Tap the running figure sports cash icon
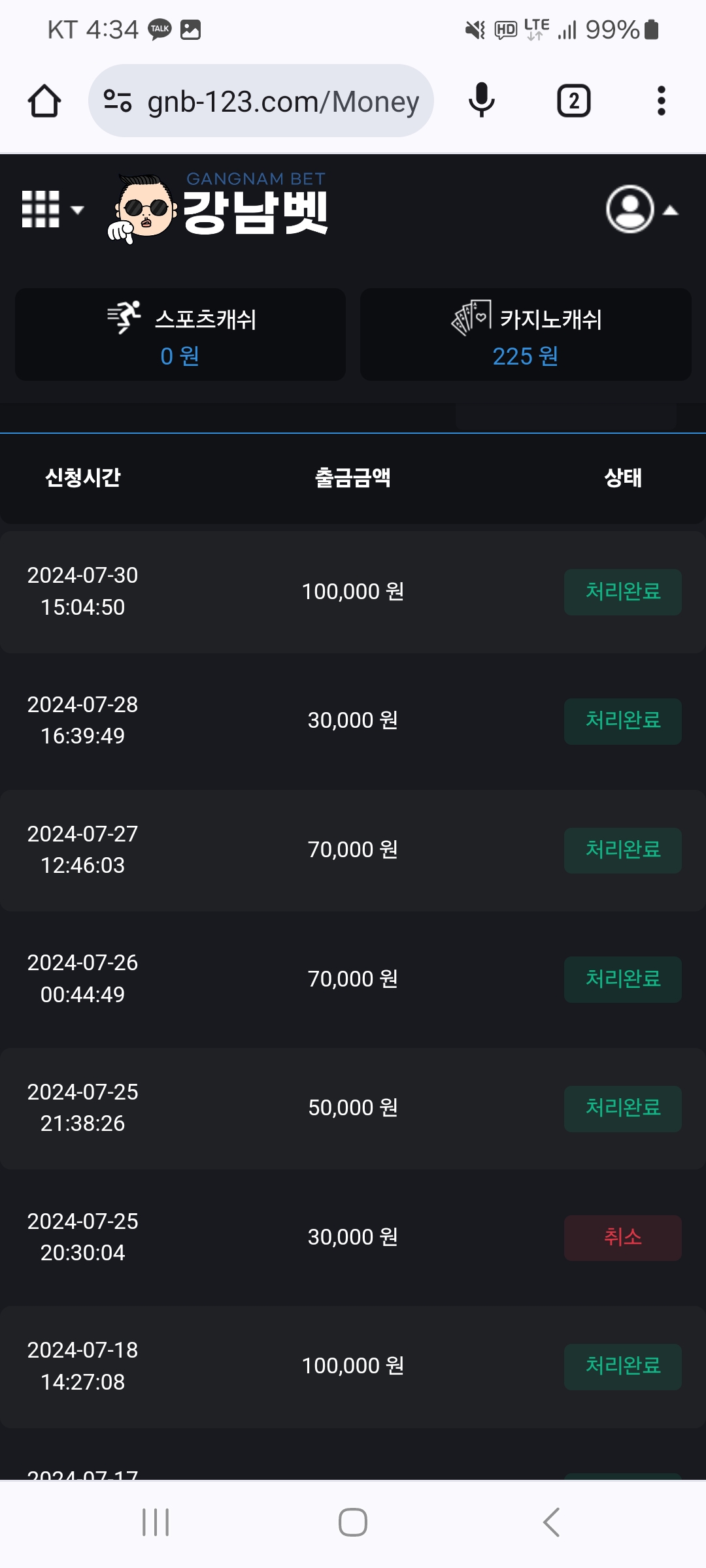This screenshot has height=1568, width=706. coord(124,318)
